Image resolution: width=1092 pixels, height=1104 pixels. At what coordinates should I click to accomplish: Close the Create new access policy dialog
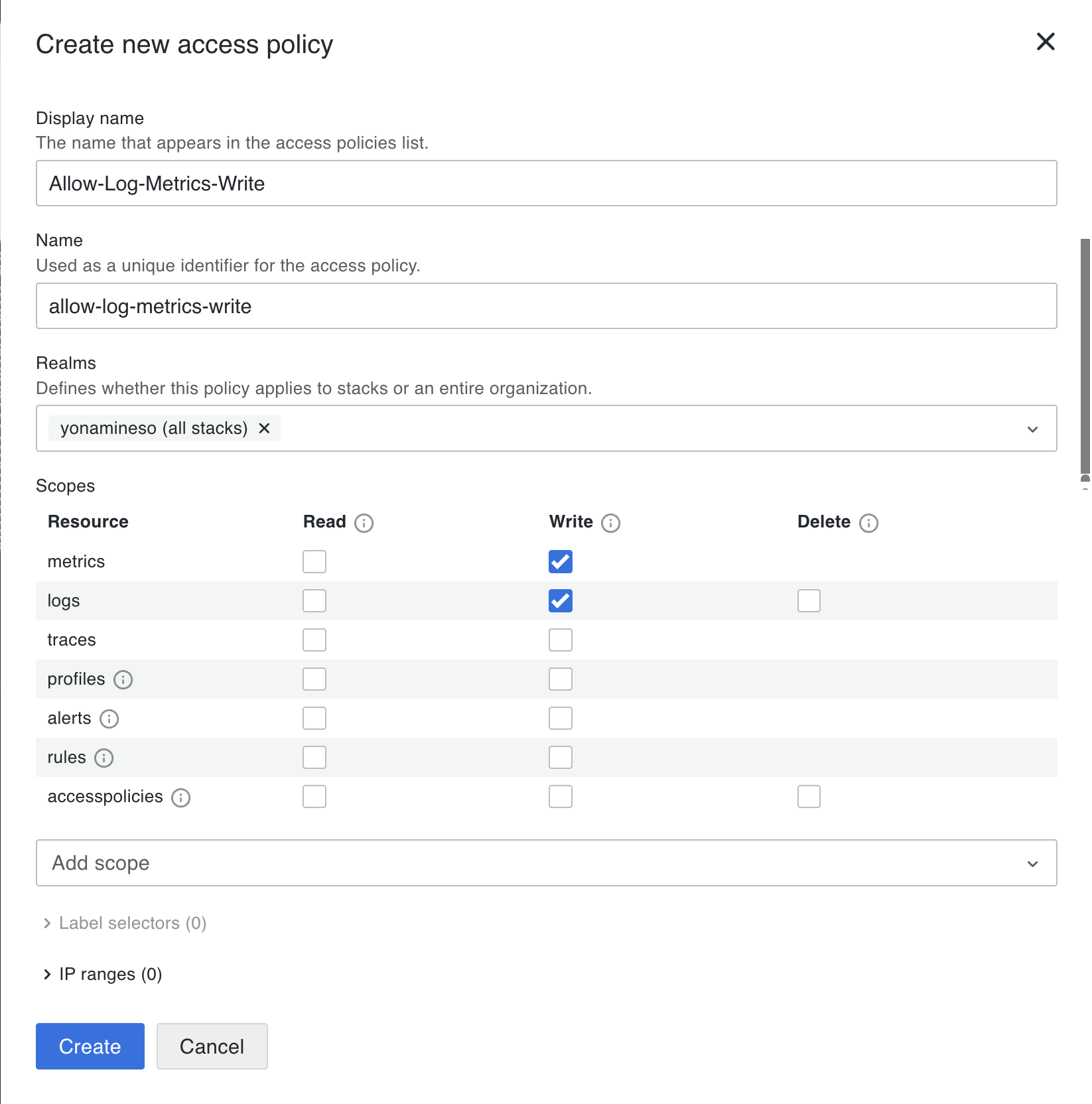(1045, 42)
